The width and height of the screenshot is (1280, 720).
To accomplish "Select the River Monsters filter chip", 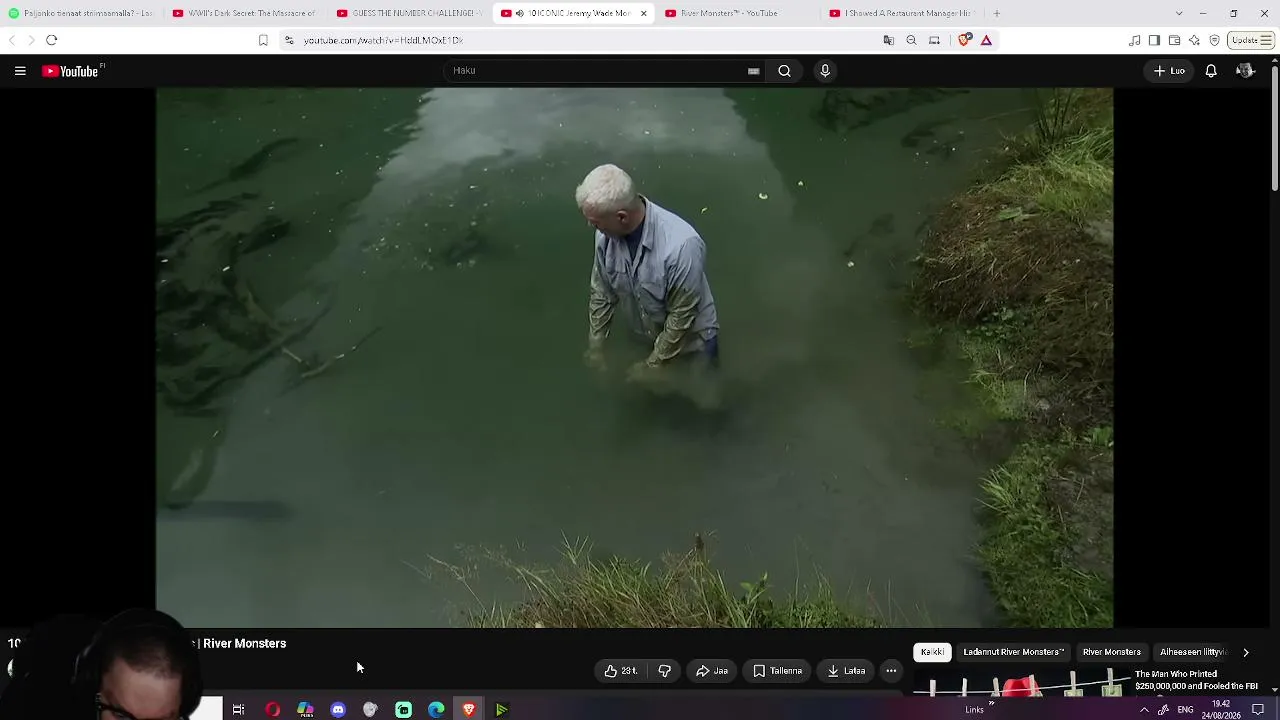I will pos(1111,652).
